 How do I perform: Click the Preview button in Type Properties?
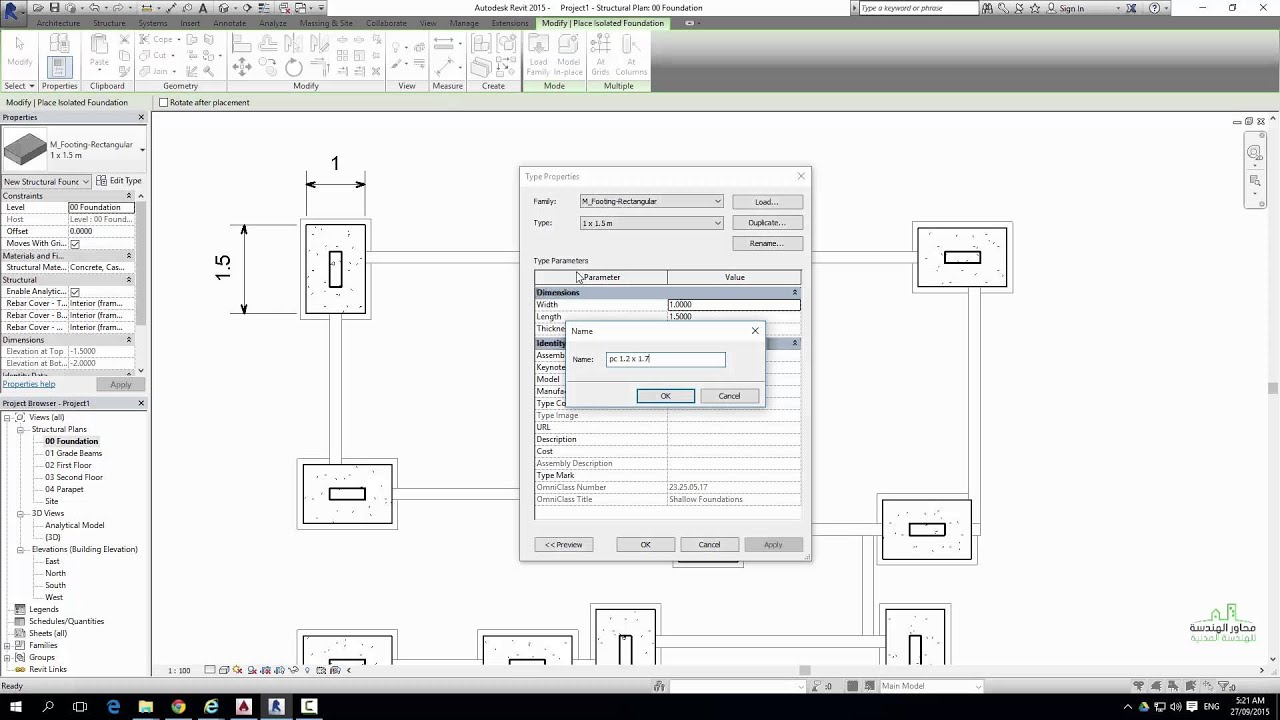point(564,545)
